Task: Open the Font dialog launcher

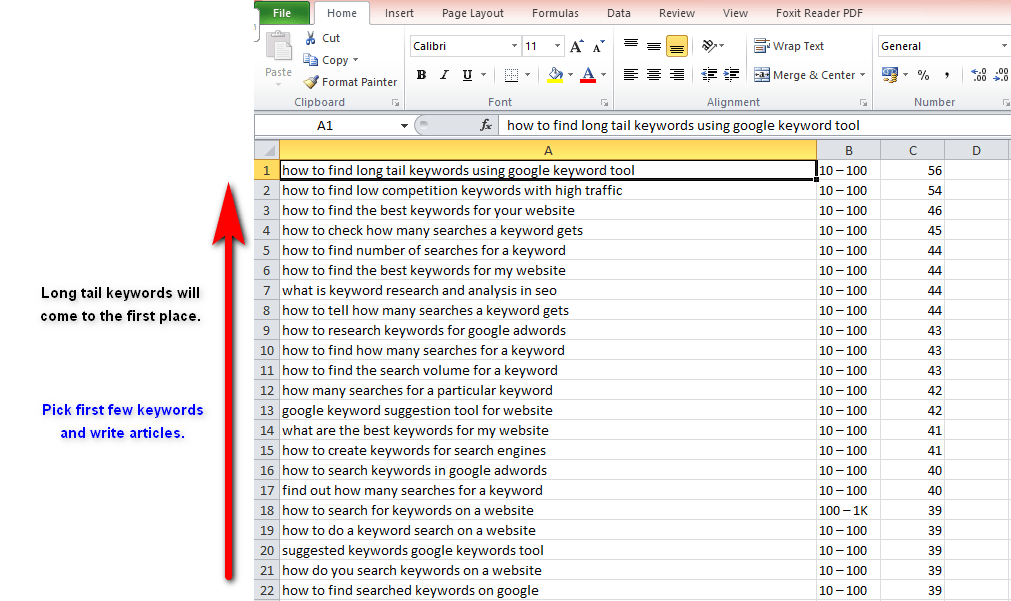Action: [604, 103]
